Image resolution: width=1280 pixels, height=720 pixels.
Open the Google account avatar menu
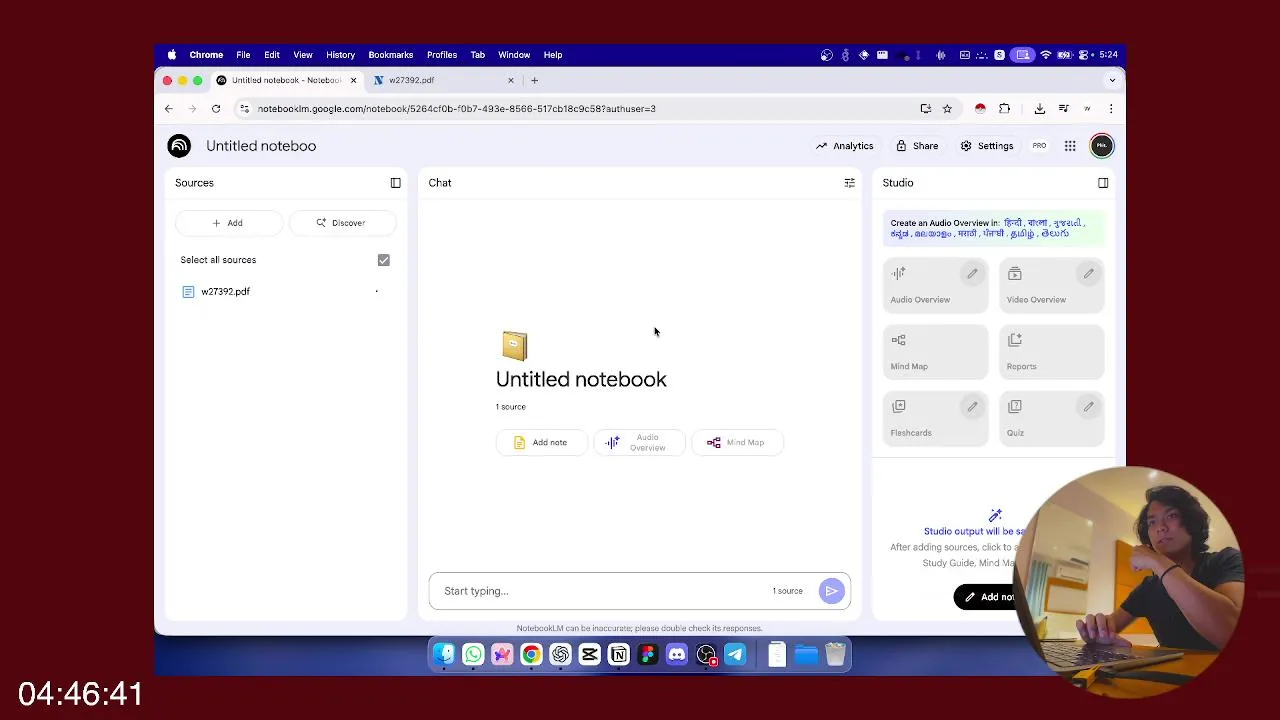click(x=1101, y=146)
